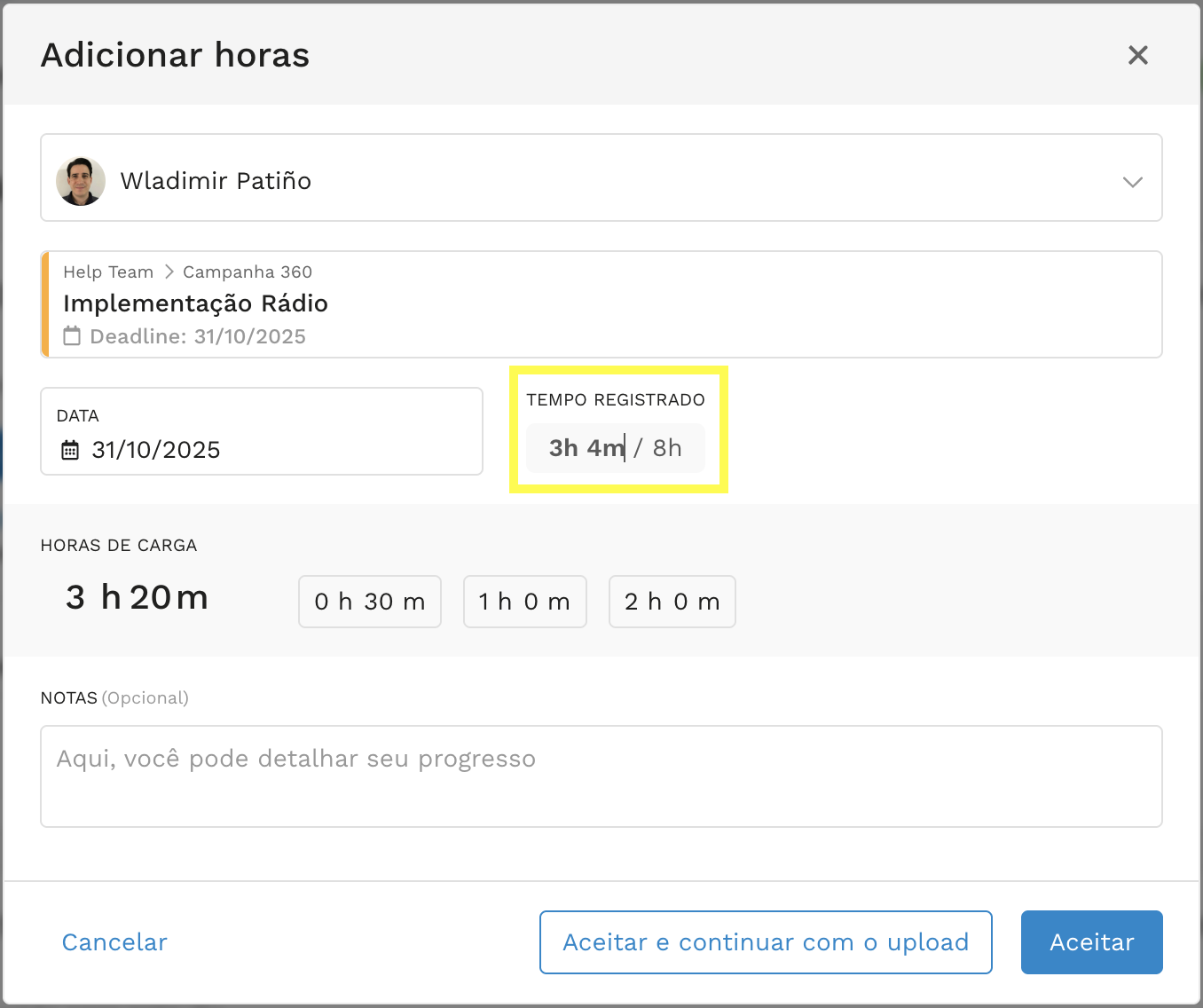
Task: Click the breadcrumb chevron separator after Help Team
Action: coord(169,272)
